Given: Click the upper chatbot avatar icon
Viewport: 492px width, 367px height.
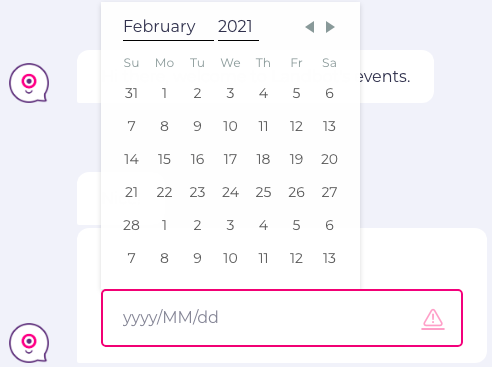Looking at the screenshot, I should pos(29,83).
